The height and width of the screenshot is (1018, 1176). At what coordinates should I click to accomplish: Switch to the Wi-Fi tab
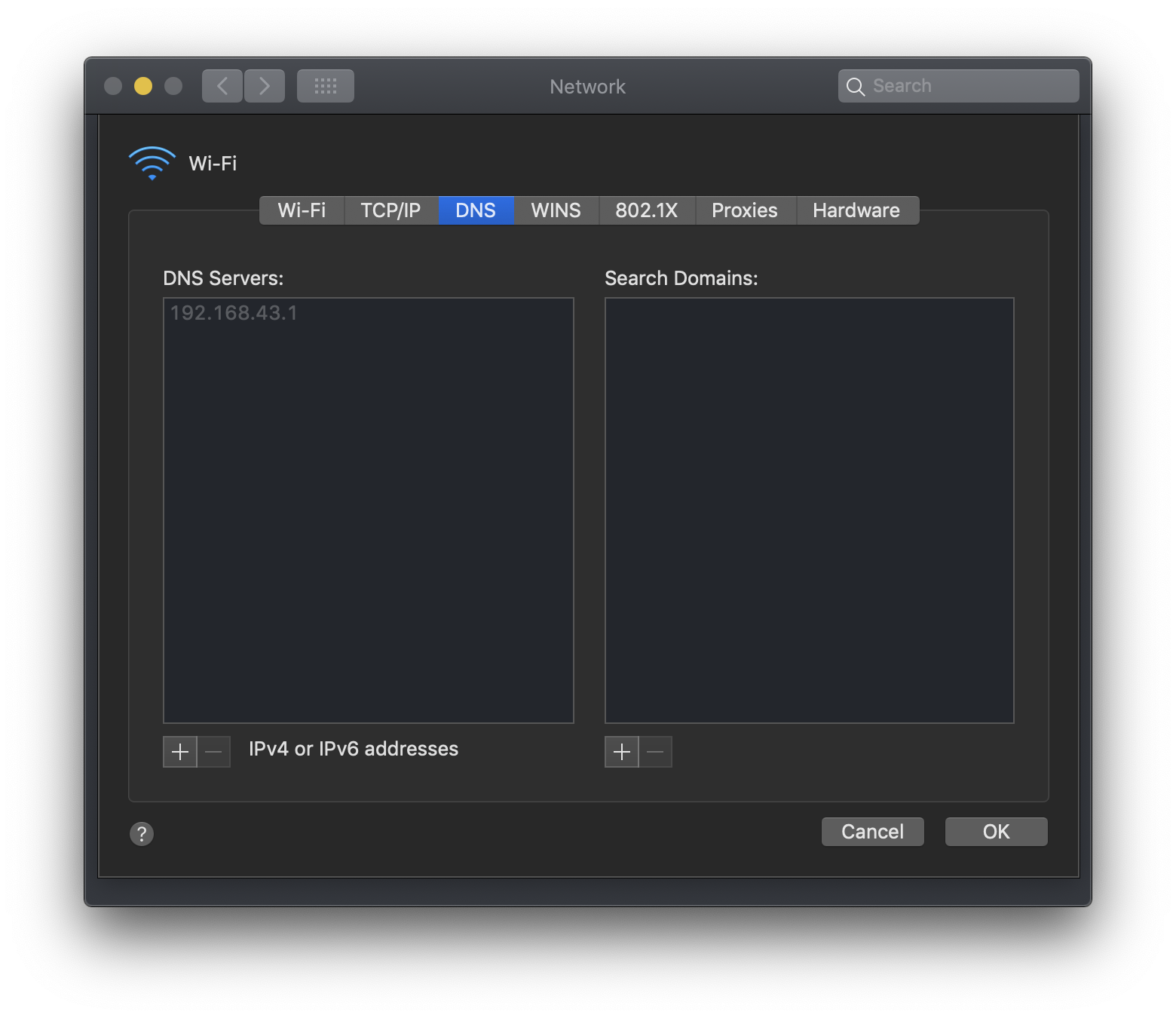(x=302, y=210)
